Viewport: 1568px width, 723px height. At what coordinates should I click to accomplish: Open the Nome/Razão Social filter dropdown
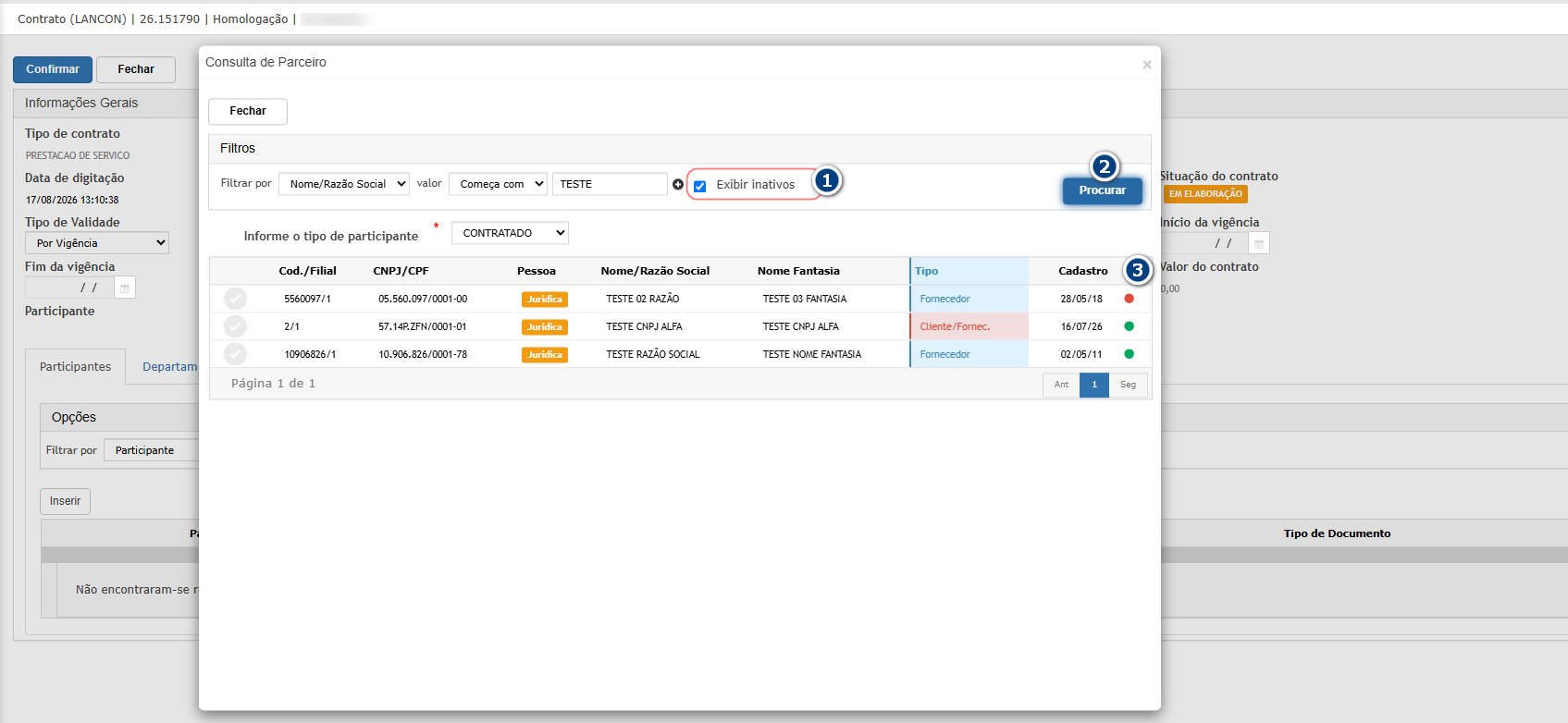(344, 184)
